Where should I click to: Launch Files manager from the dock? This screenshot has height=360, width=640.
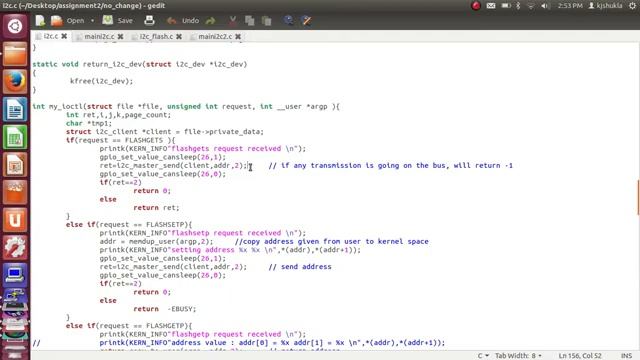click(x=15, y=54)
